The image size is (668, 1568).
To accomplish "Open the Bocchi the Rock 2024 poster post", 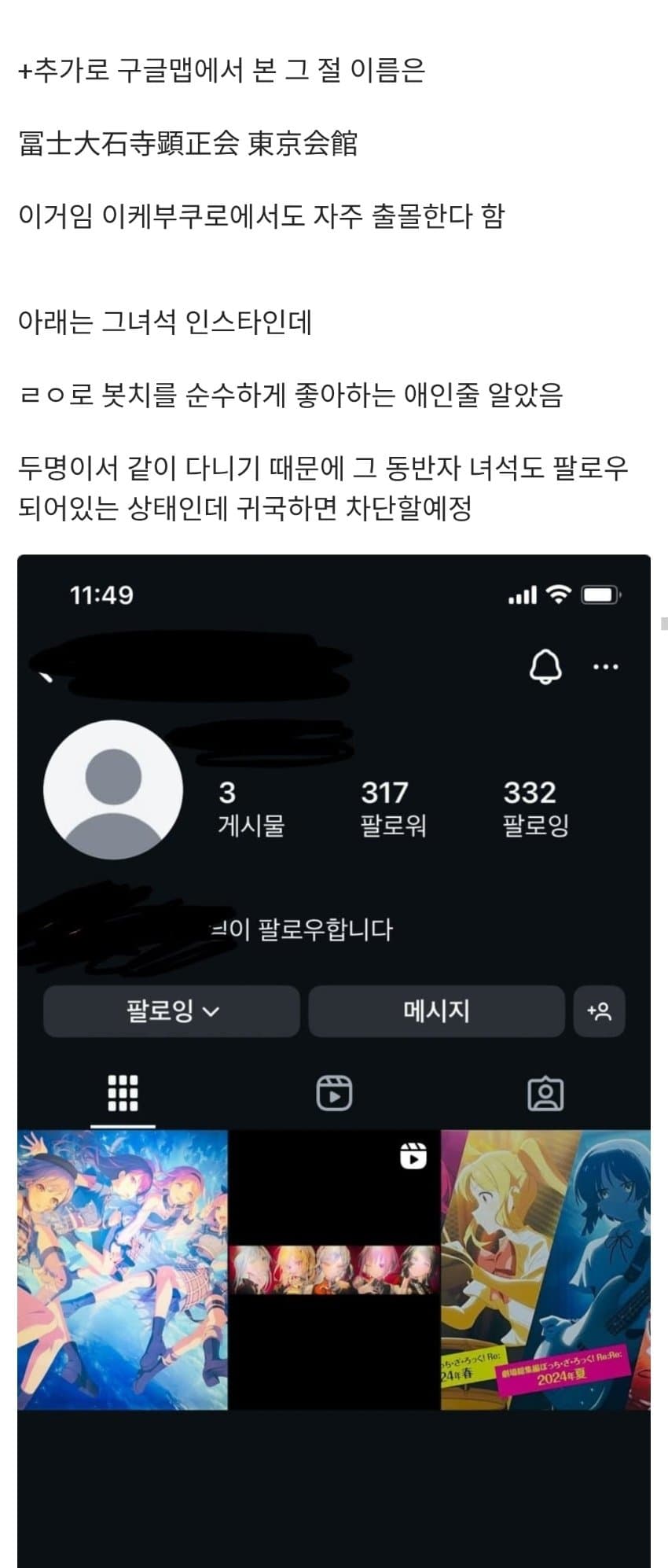I will (545, 1270).
